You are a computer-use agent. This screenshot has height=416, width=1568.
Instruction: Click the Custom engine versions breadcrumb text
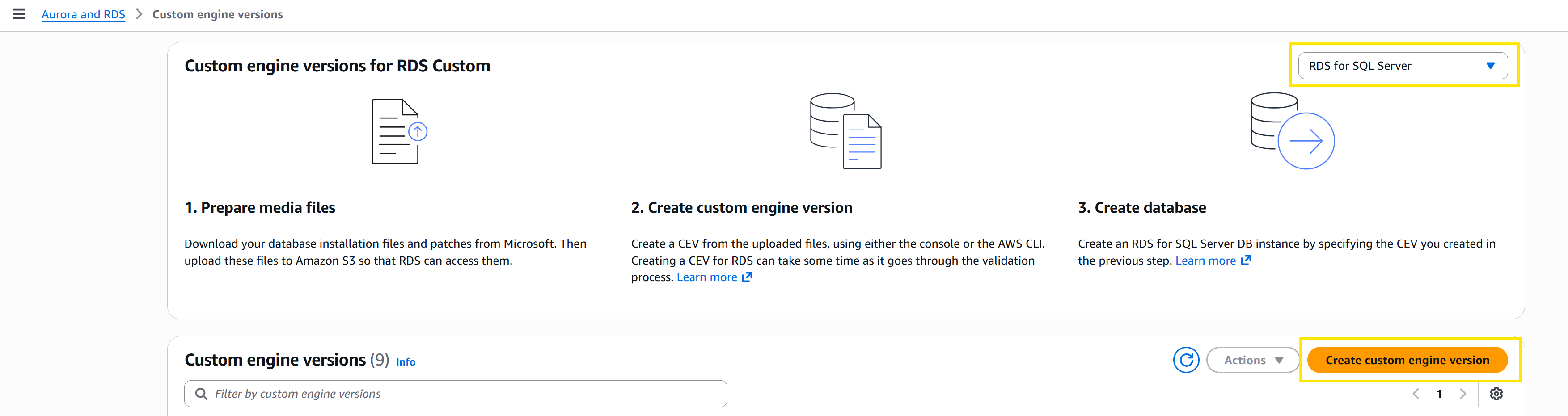[x=217, y=14]
